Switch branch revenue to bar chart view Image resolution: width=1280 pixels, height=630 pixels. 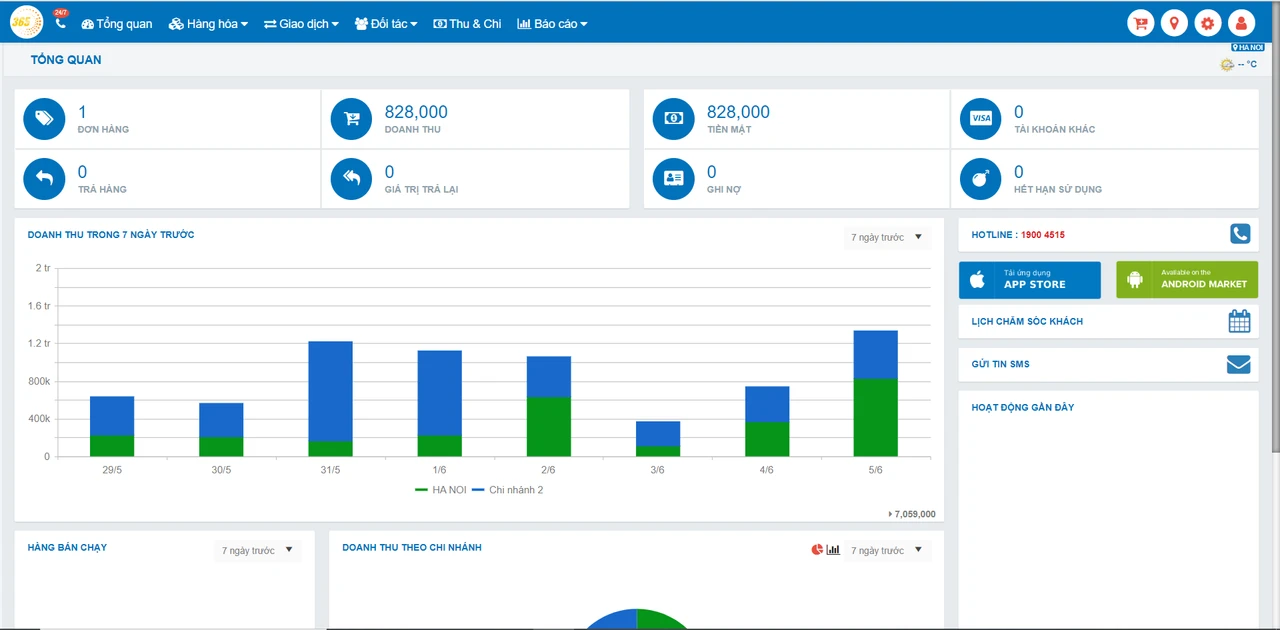833,550
